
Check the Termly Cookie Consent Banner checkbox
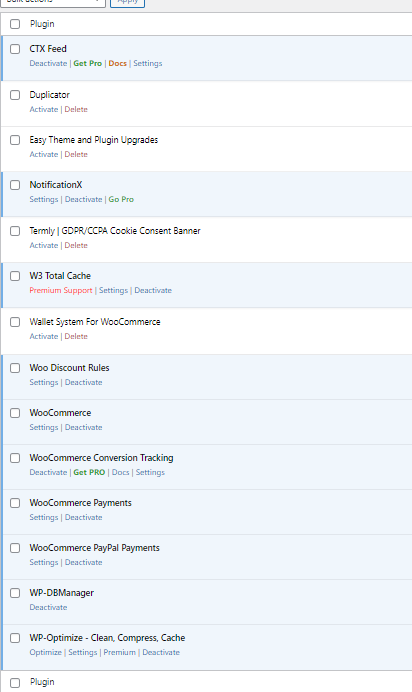point(15,230)
